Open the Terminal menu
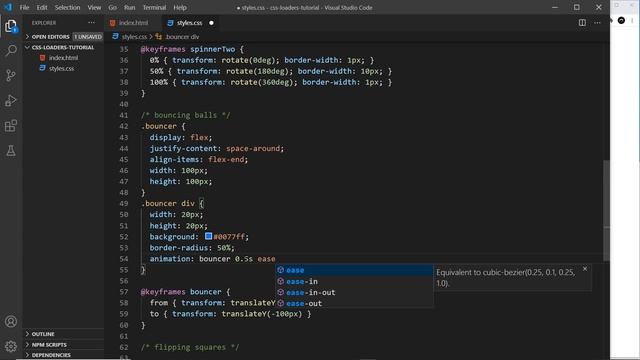Image resolution: width=640 pixels, height=360 pixels. point(154,7)
